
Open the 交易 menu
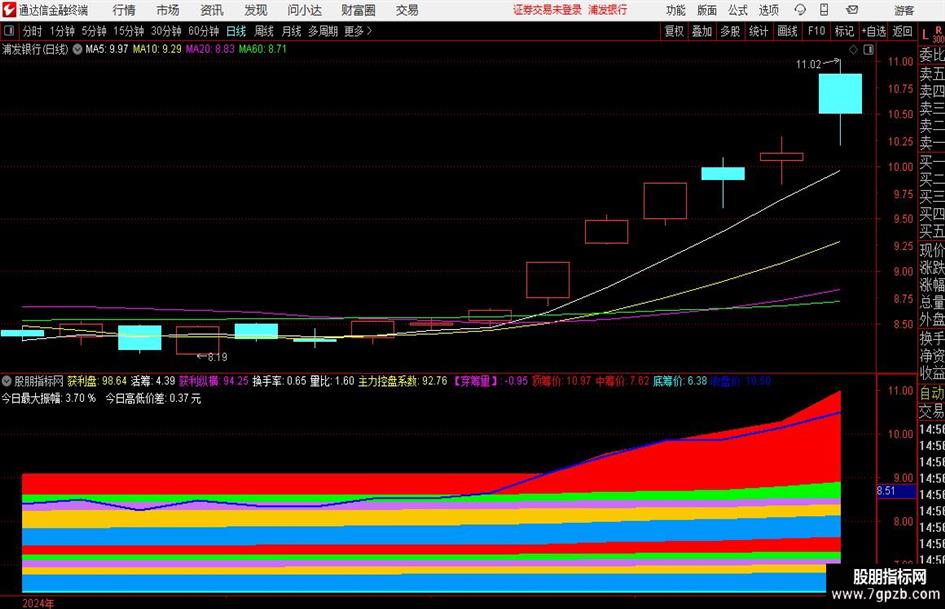pos(407,10)
